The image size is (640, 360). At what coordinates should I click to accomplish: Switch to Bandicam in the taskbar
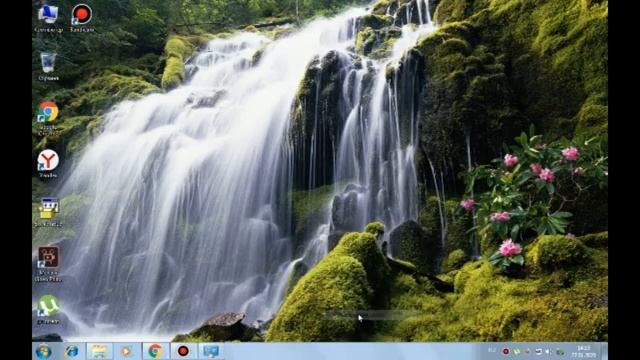[x=183, y=351]
